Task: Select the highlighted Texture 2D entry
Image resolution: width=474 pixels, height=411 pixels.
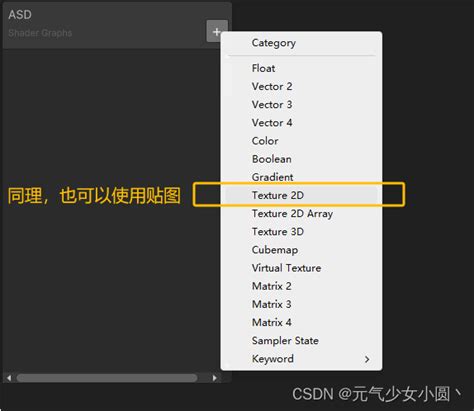Action: [x=301, y=195]
